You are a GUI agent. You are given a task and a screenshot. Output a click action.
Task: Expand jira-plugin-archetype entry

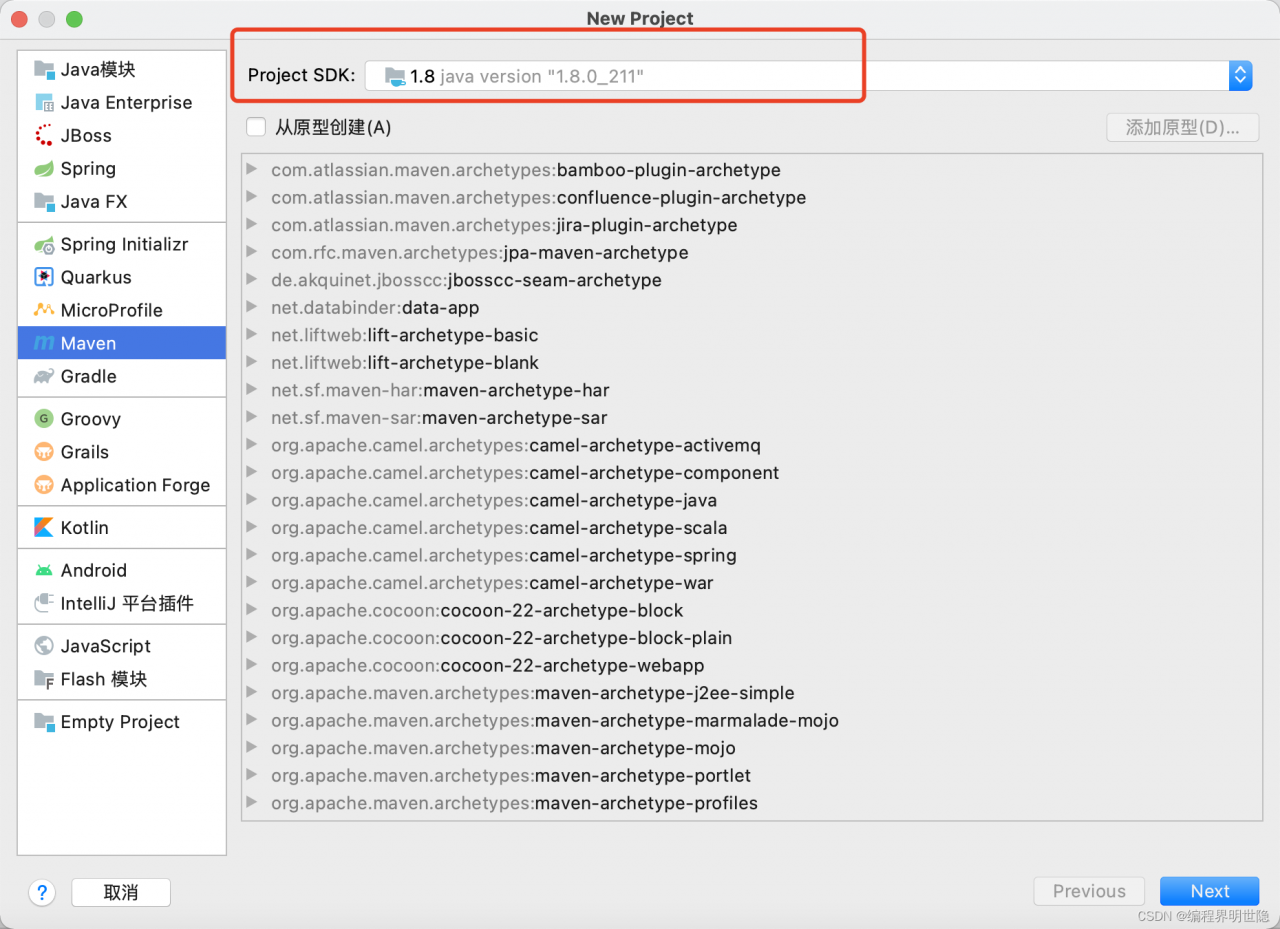pyautogui.click(x=252, y=225)
